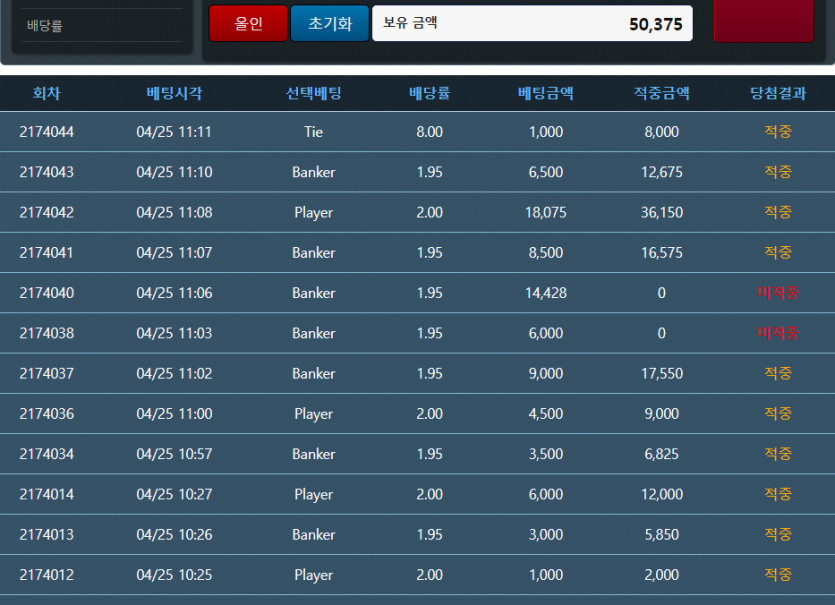835x605 pixels.
Task: Click the 04/25 10:27 bet time
Action: pyautogui.click(x=174, y=494)
